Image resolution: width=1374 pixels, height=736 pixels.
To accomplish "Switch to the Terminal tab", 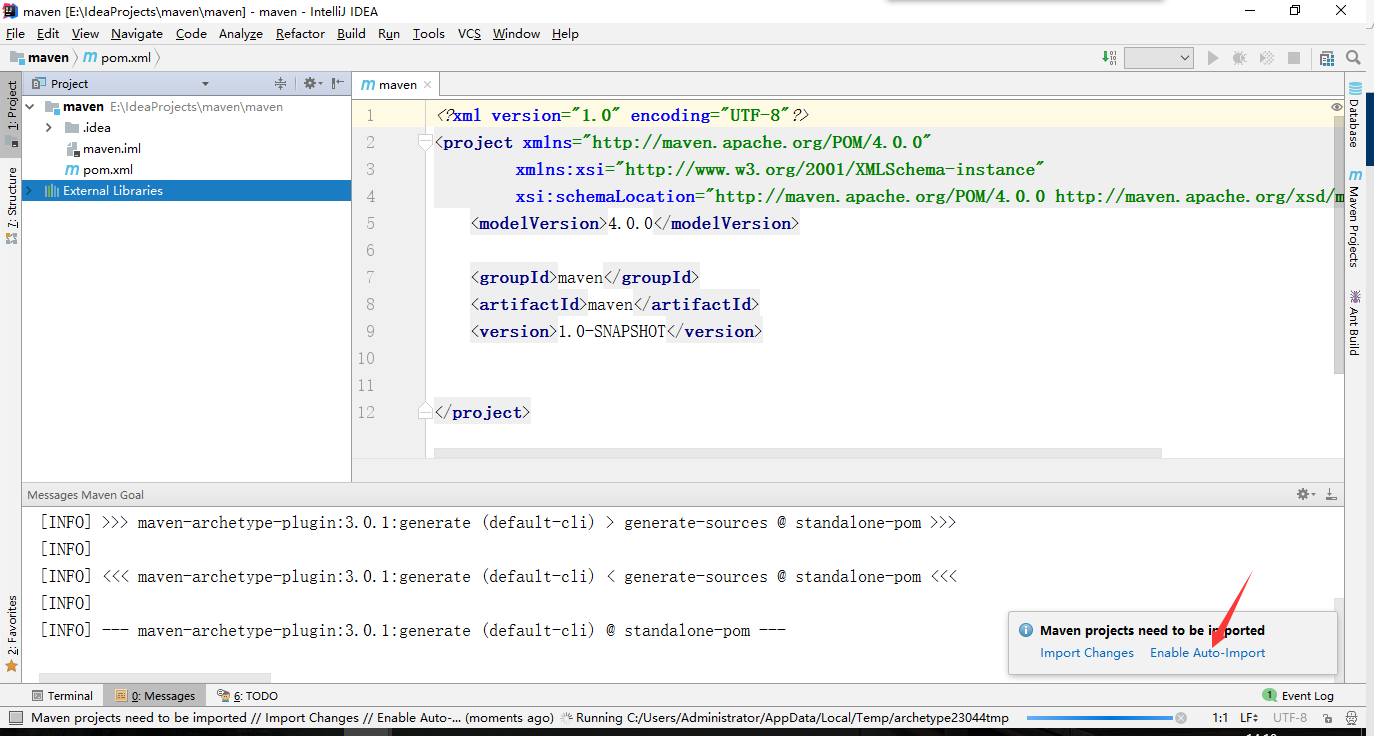I will pos(62,695).
